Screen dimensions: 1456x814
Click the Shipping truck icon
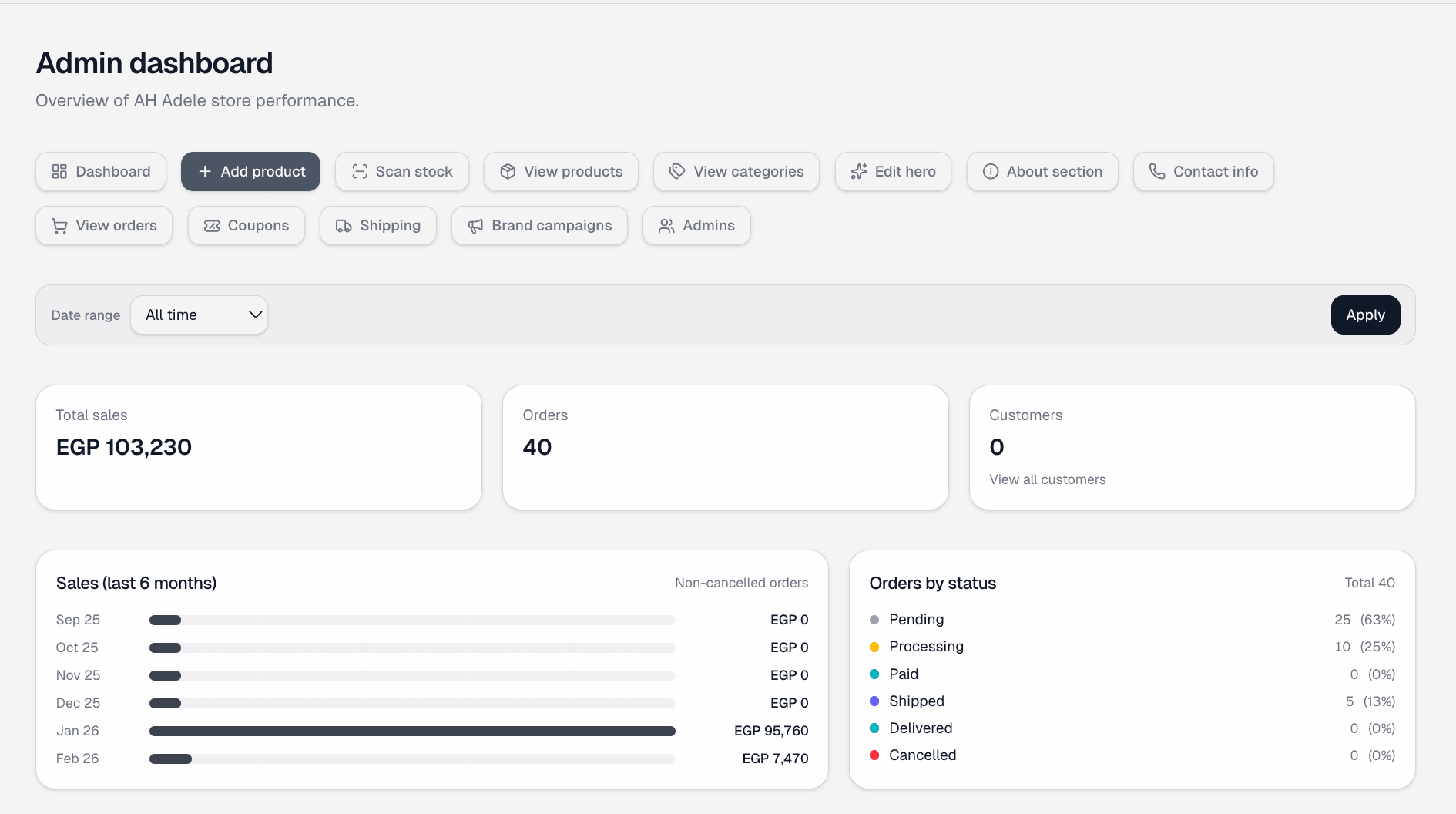point(344,225)
